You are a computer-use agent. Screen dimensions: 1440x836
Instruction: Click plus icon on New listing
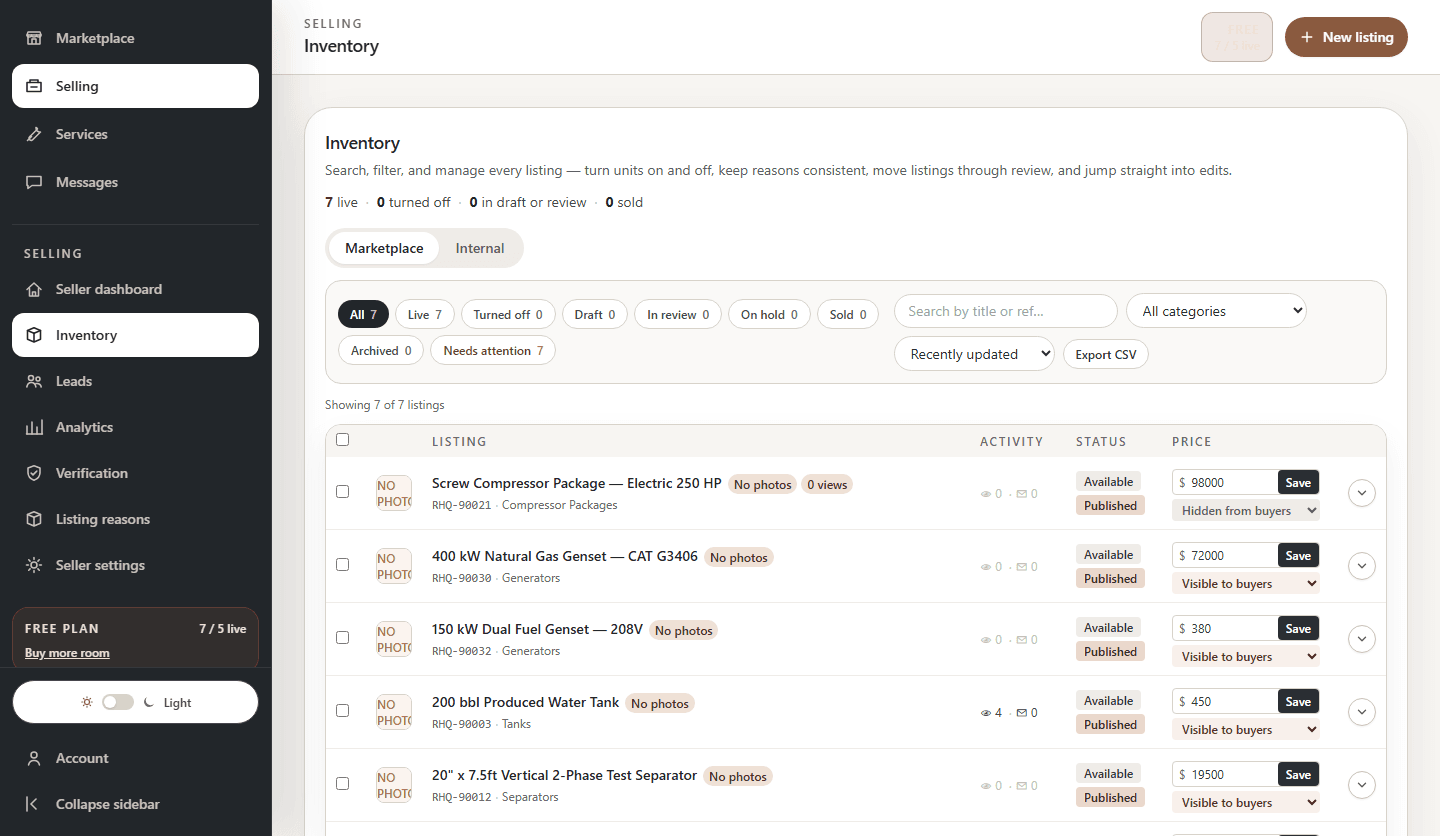pyautogui.click(x=1307, y=37)
